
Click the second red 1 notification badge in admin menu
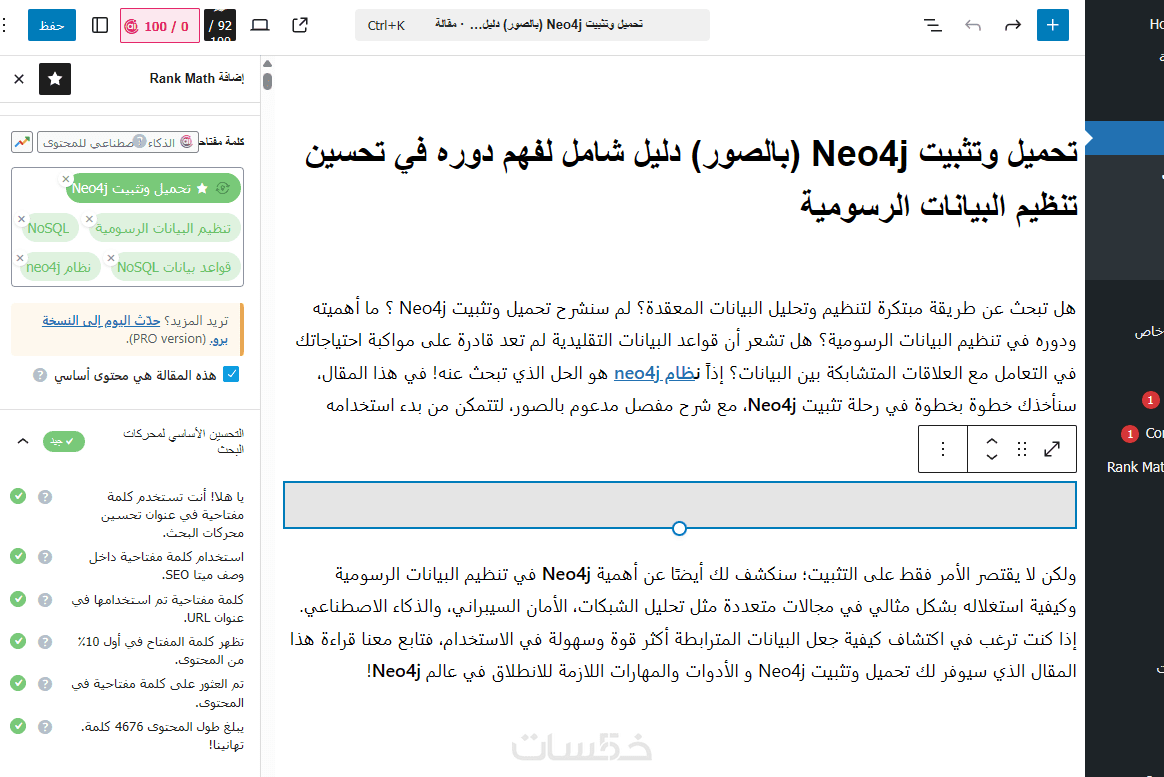coord(1130,433)
